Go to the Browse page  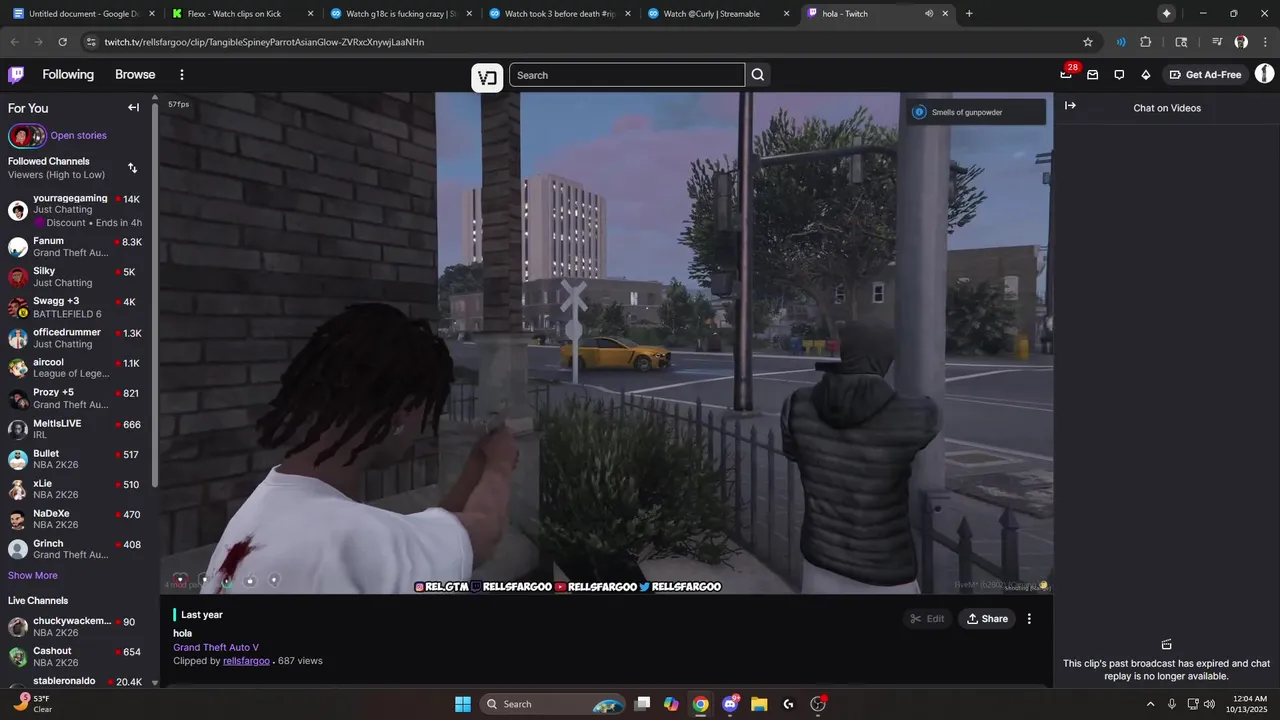(x=135, y=75)
